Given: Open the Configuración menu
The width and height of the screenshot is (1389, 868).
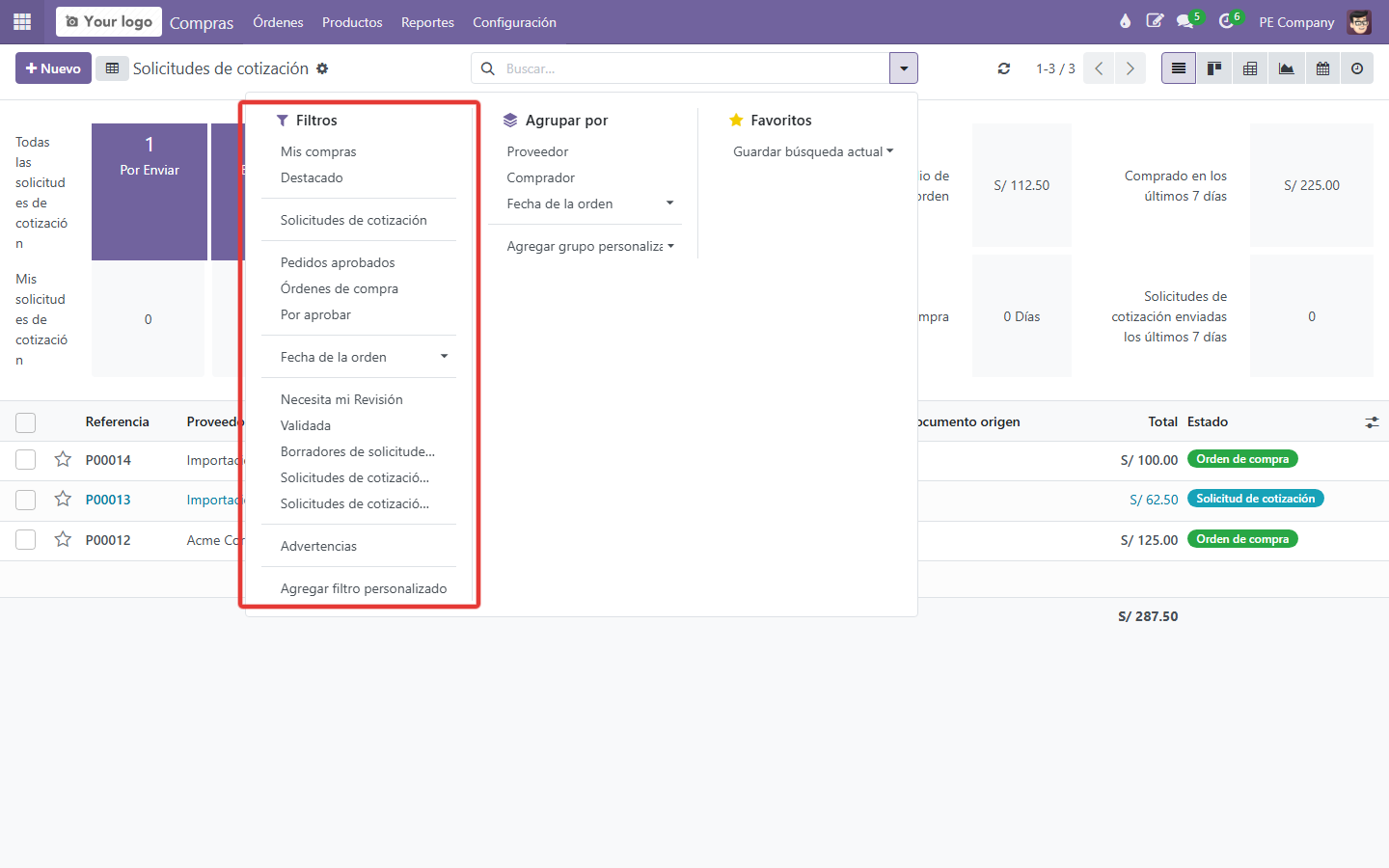Looking at the screenshot, I should pos(514,22).
